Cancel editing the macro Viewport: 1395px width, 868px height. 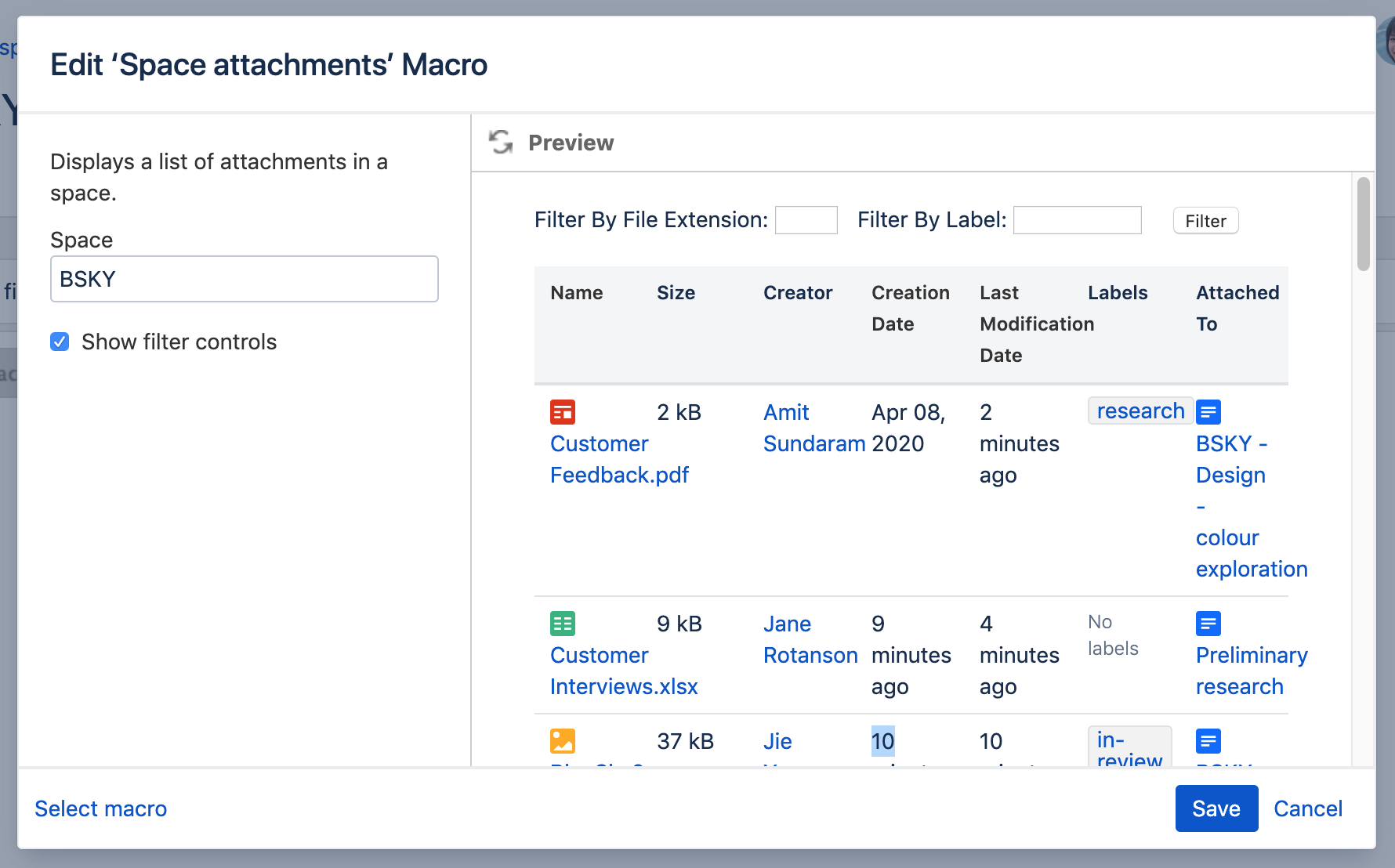tap(1307, 808)
